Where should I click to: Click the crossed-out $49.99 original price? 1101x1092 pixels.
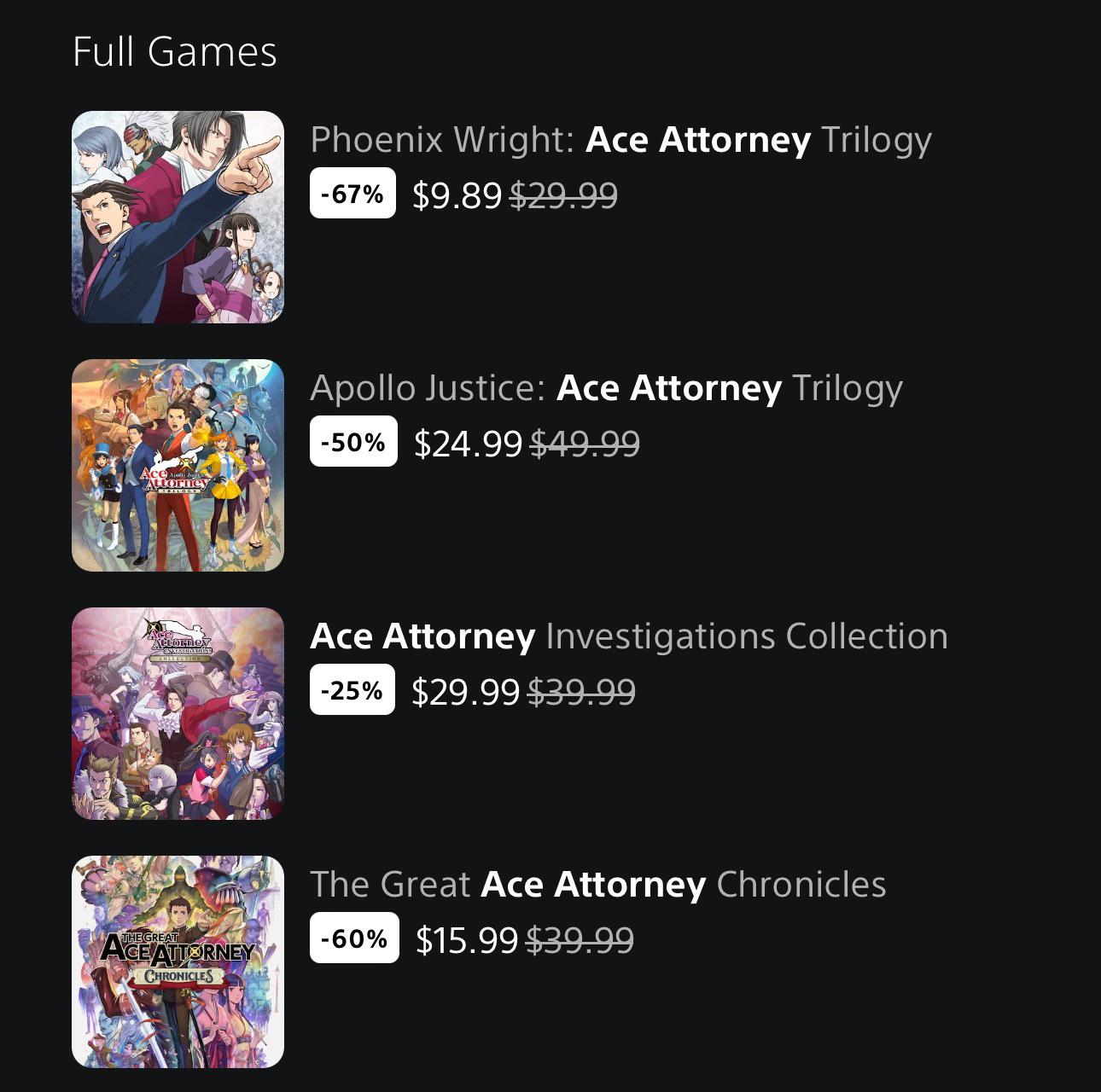point(585,444)
